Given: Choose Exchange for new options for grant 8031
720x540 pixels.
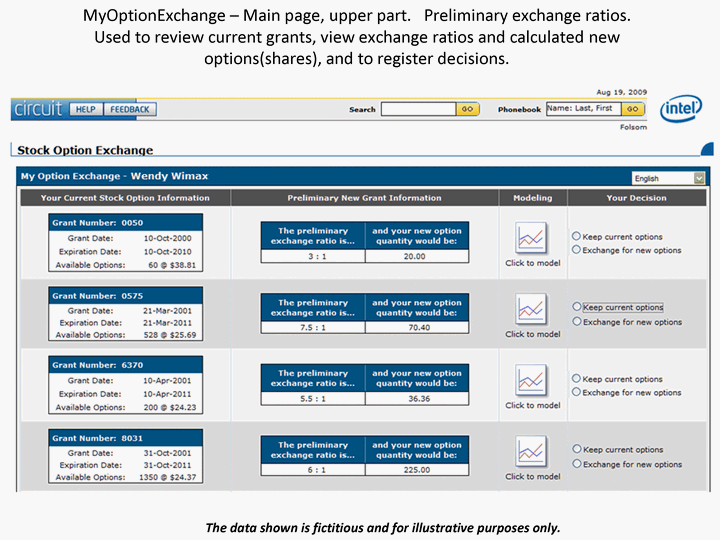Looking at the screenshot, I should click(577, 464).
